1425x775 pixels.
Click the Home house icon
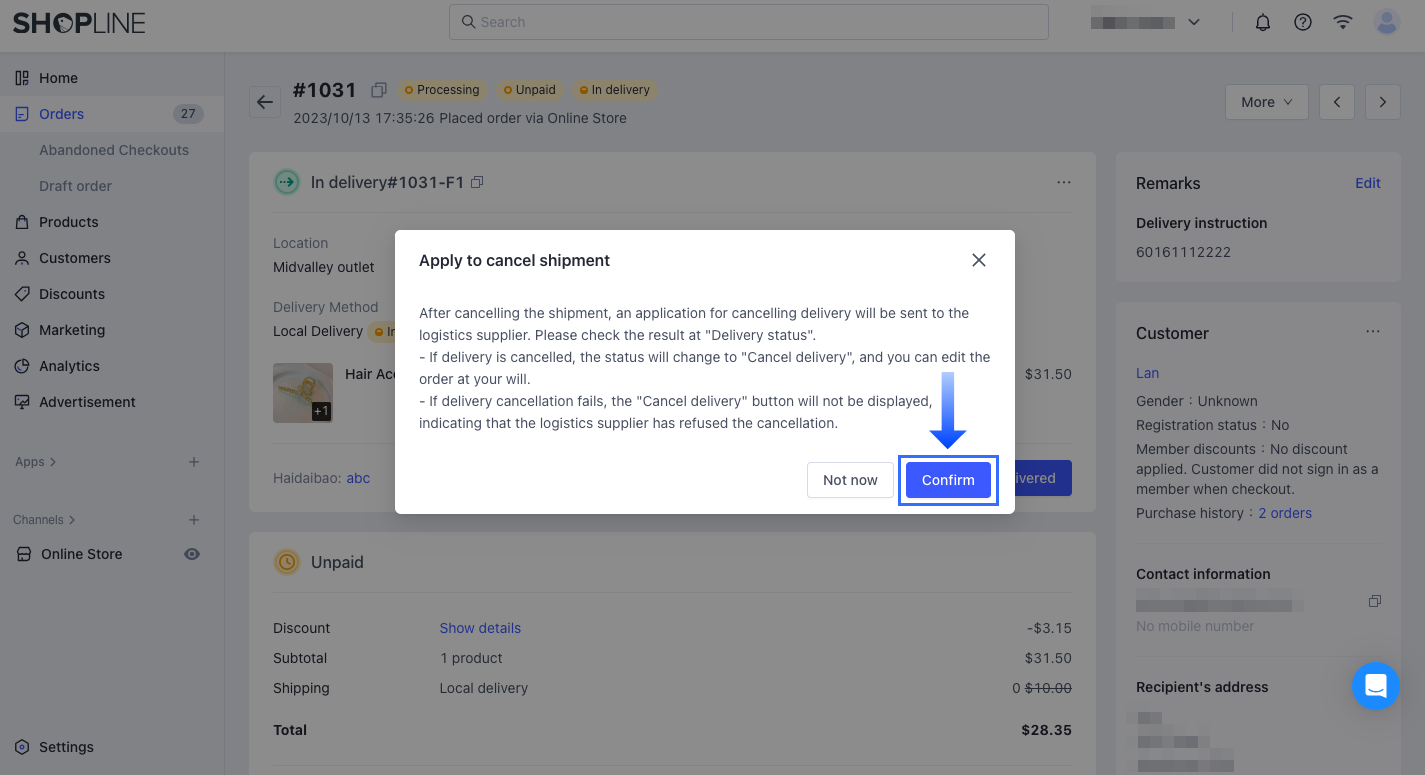tap(22, 78)
